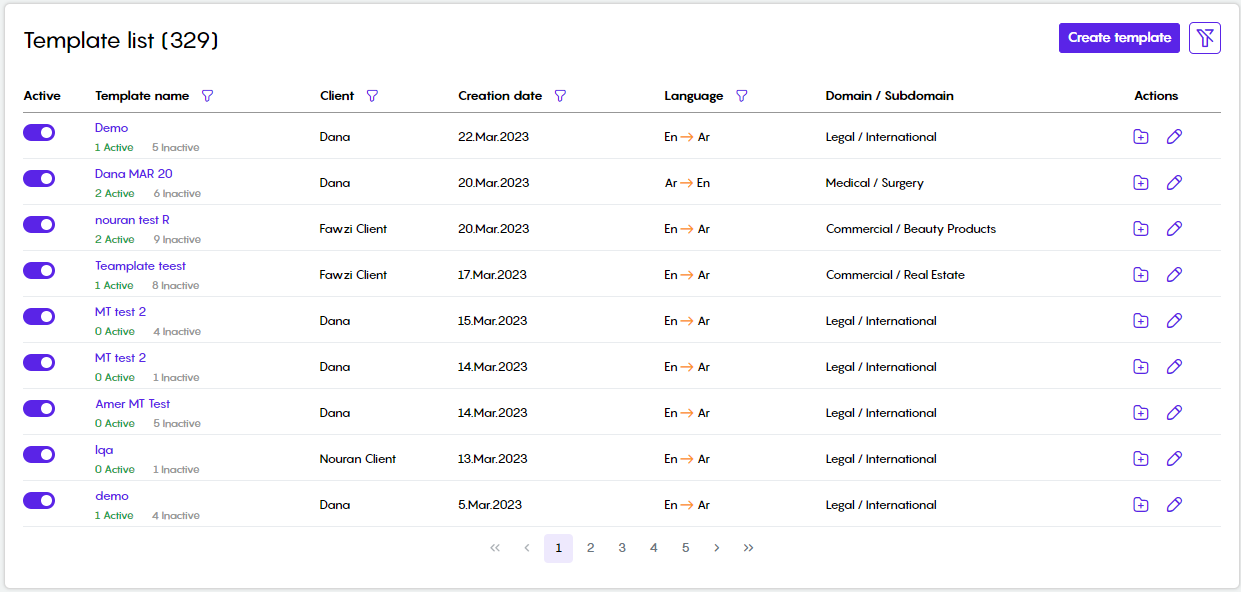Switch off Amer MT Test active toggle
1241x592 pixels.
(x=39, y=408)
